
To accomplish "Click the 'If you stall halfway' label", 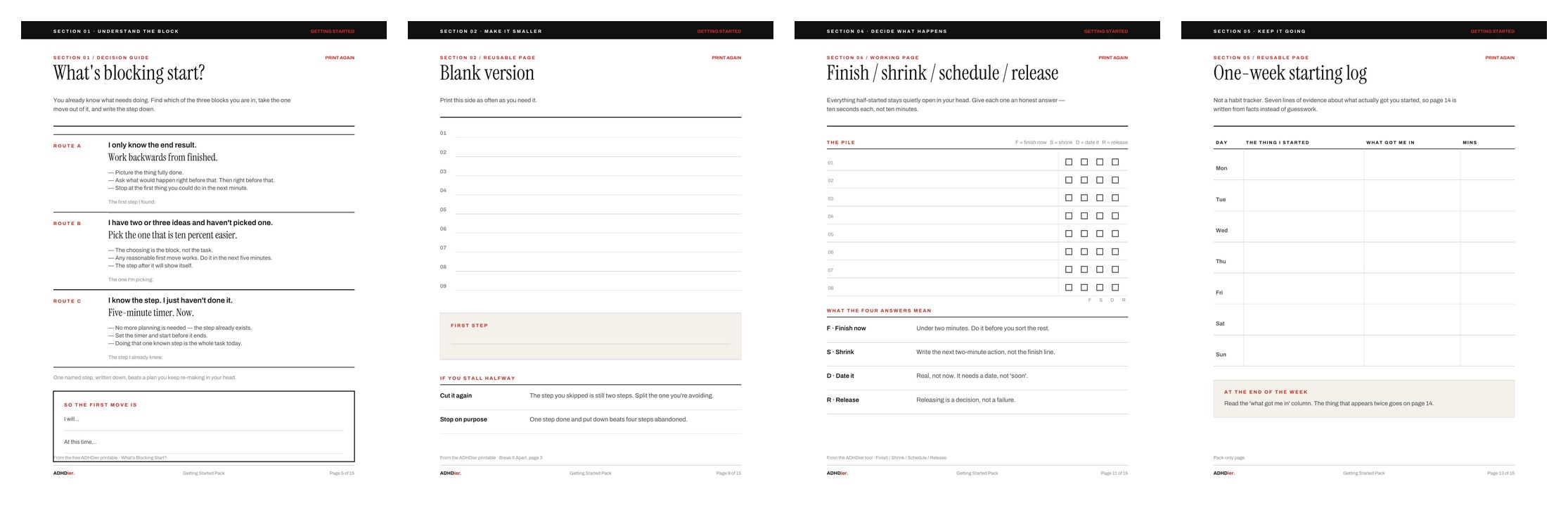I will (477, 378).
